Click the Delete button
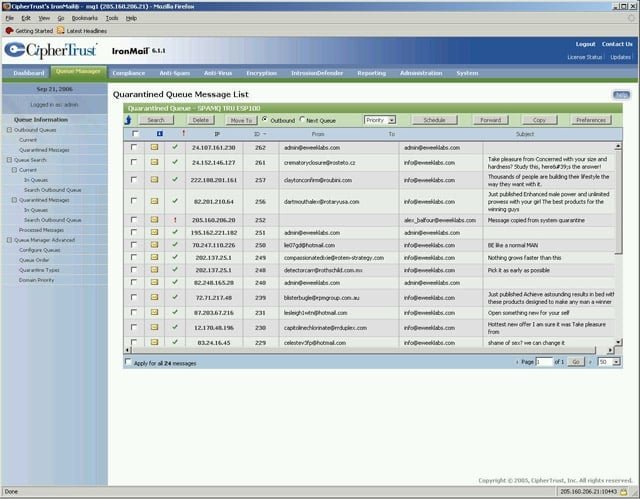Image resolution: width=640 pixels, height=499 pixels. click(x=200, y=120)
